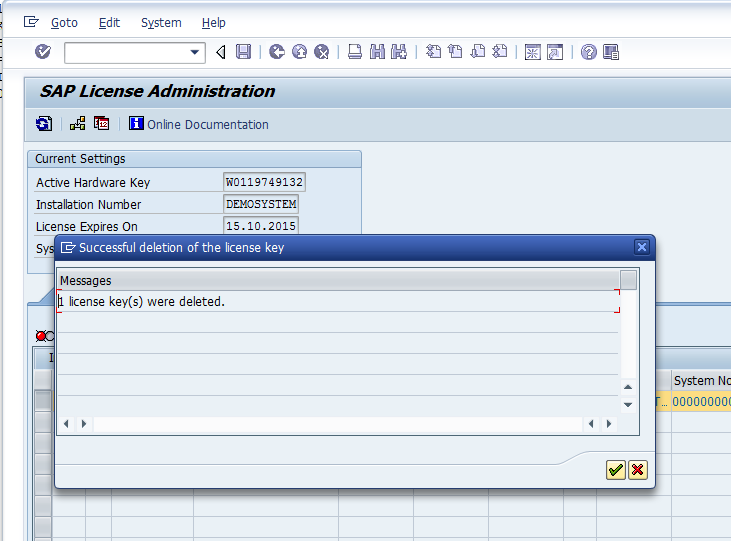Viewport: 731px width, 541px height.
Task: Click the green Back arrow icon
Action: 277,51
